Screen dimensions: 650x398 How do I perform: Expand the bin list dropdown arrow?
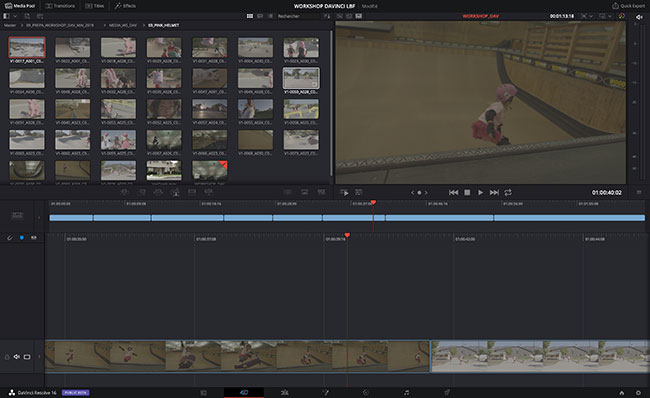tap(15, 16)
